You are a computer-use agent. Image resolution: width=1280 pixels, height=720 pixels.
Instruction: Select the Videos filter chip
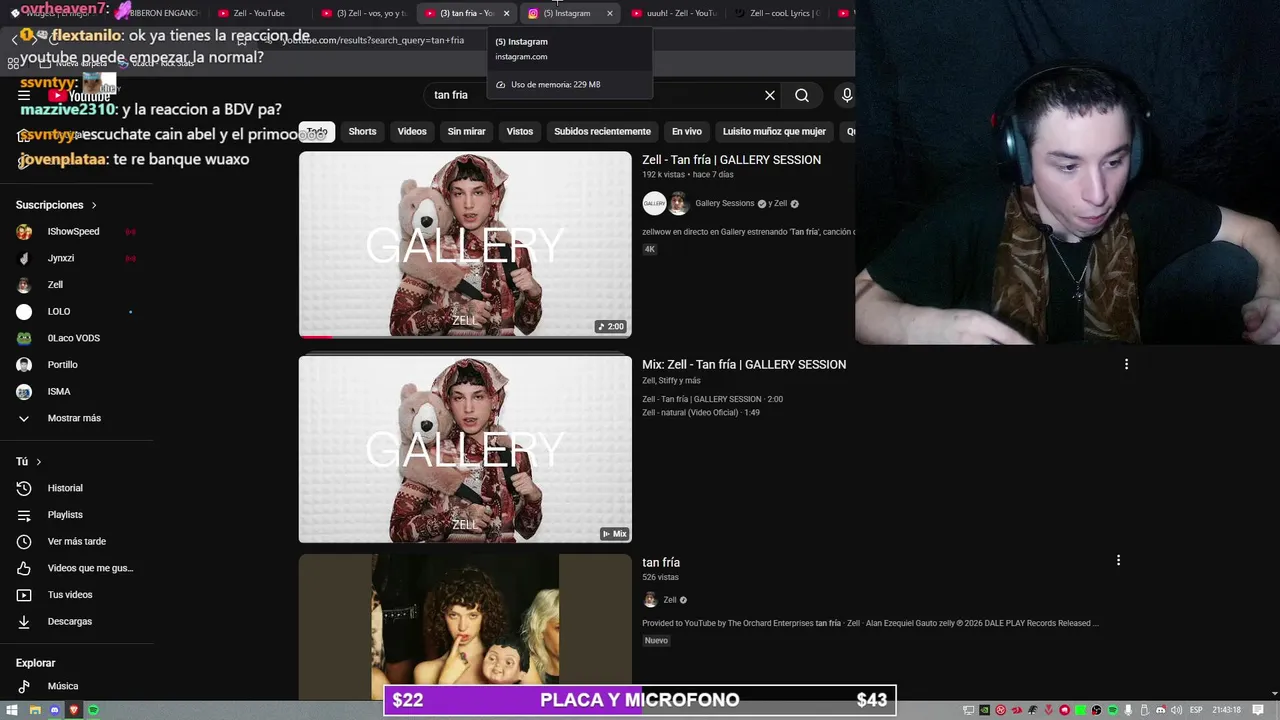point(412,131)
